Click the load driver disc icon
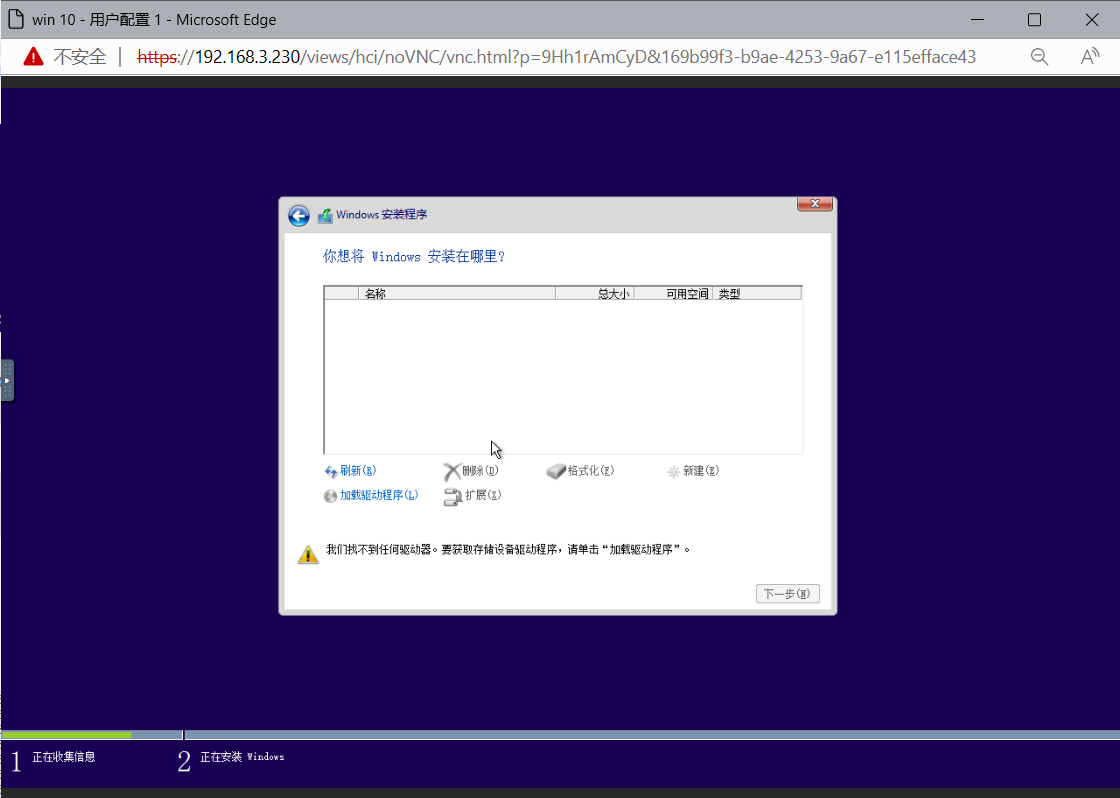The image size is (1120, 798). click(x=330, y=497)
